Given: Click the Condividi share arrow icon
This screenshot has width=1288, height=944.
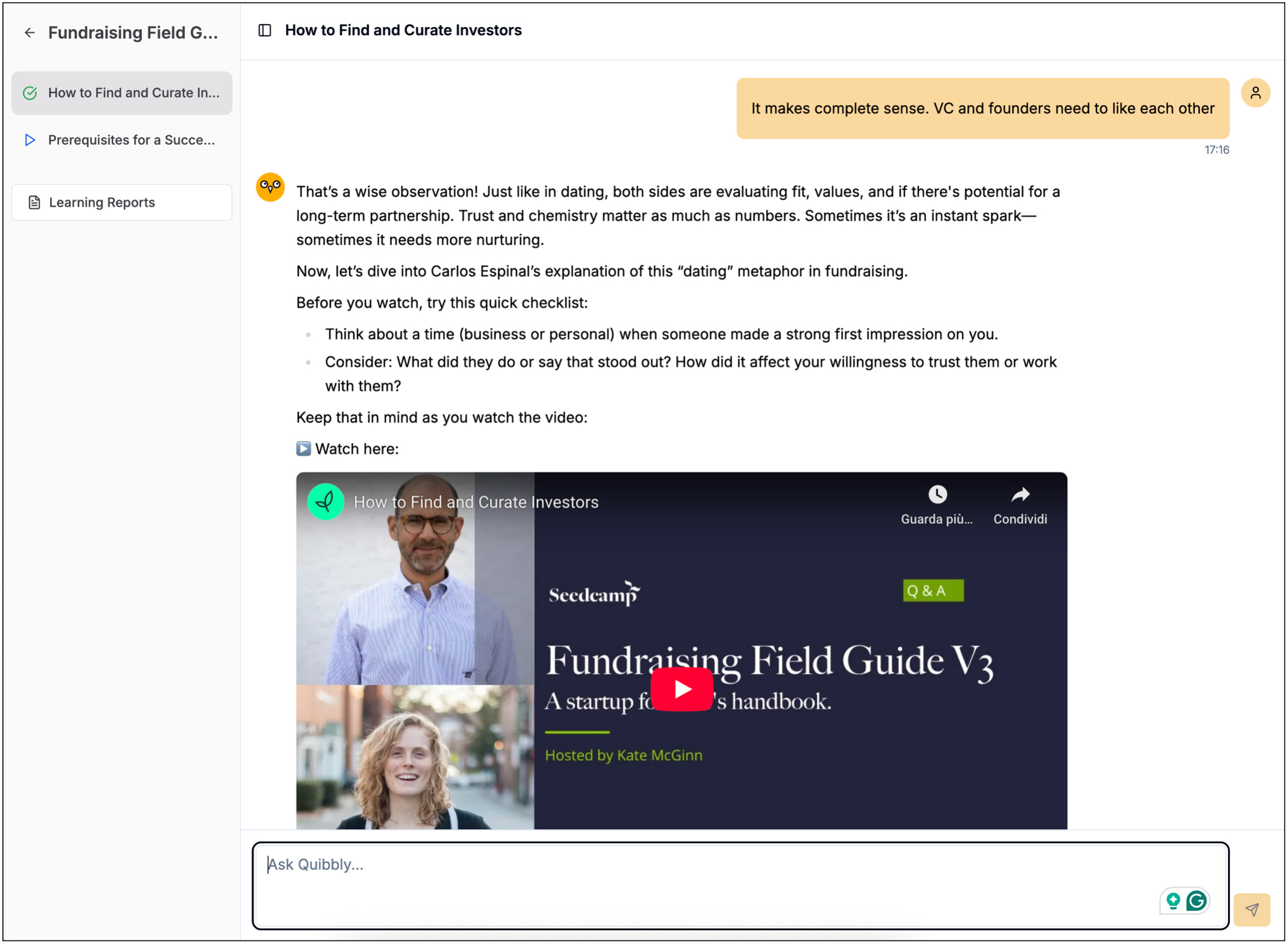Looking at the screenshot, I should click(x=1020, y=495).
